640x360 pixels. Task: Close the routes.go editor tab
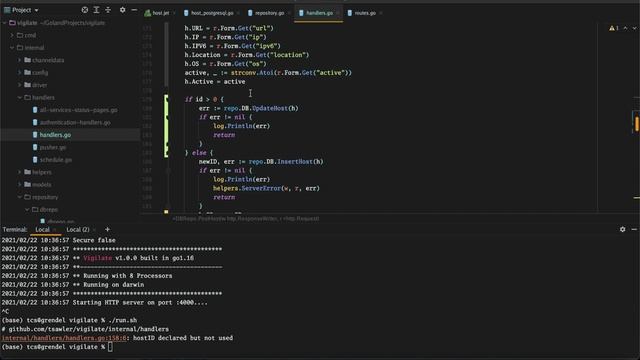click(x=381, y=13)
